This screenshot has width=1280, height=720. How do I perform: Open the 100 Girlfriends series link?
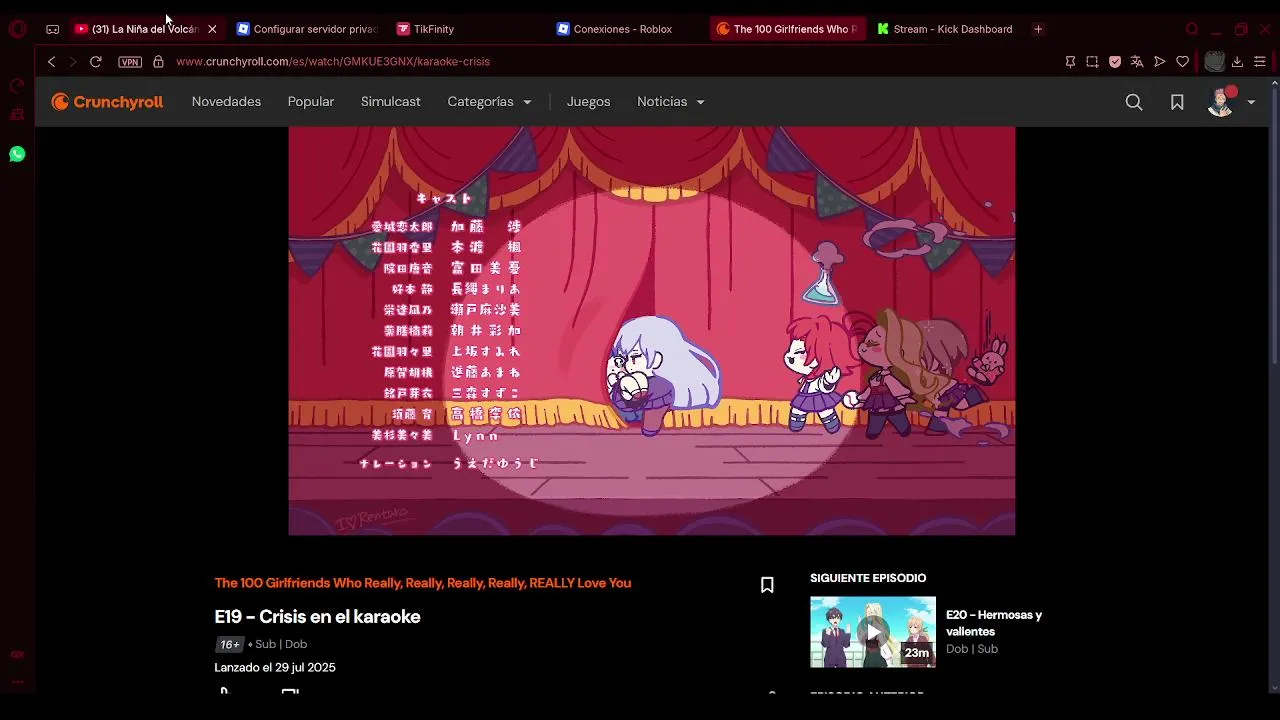tap(423, 583)
